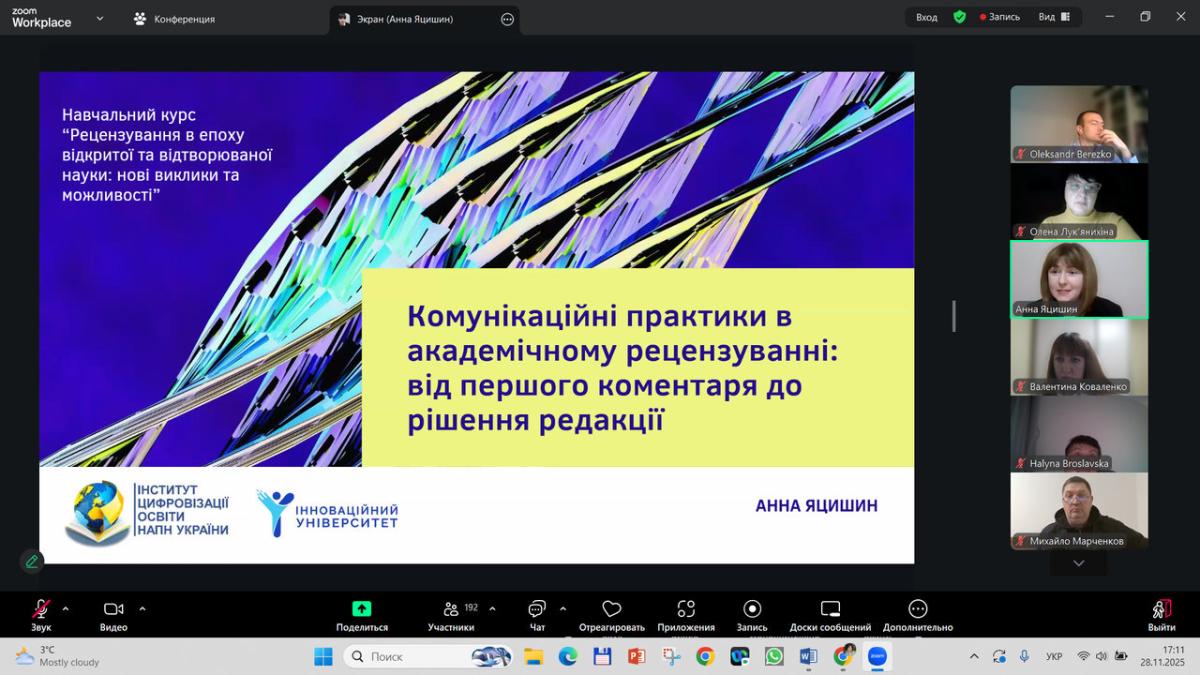Expand video options arrow beside camera
The height and width of the screenshot is (675, 1200).
click(x=142, y=608)
